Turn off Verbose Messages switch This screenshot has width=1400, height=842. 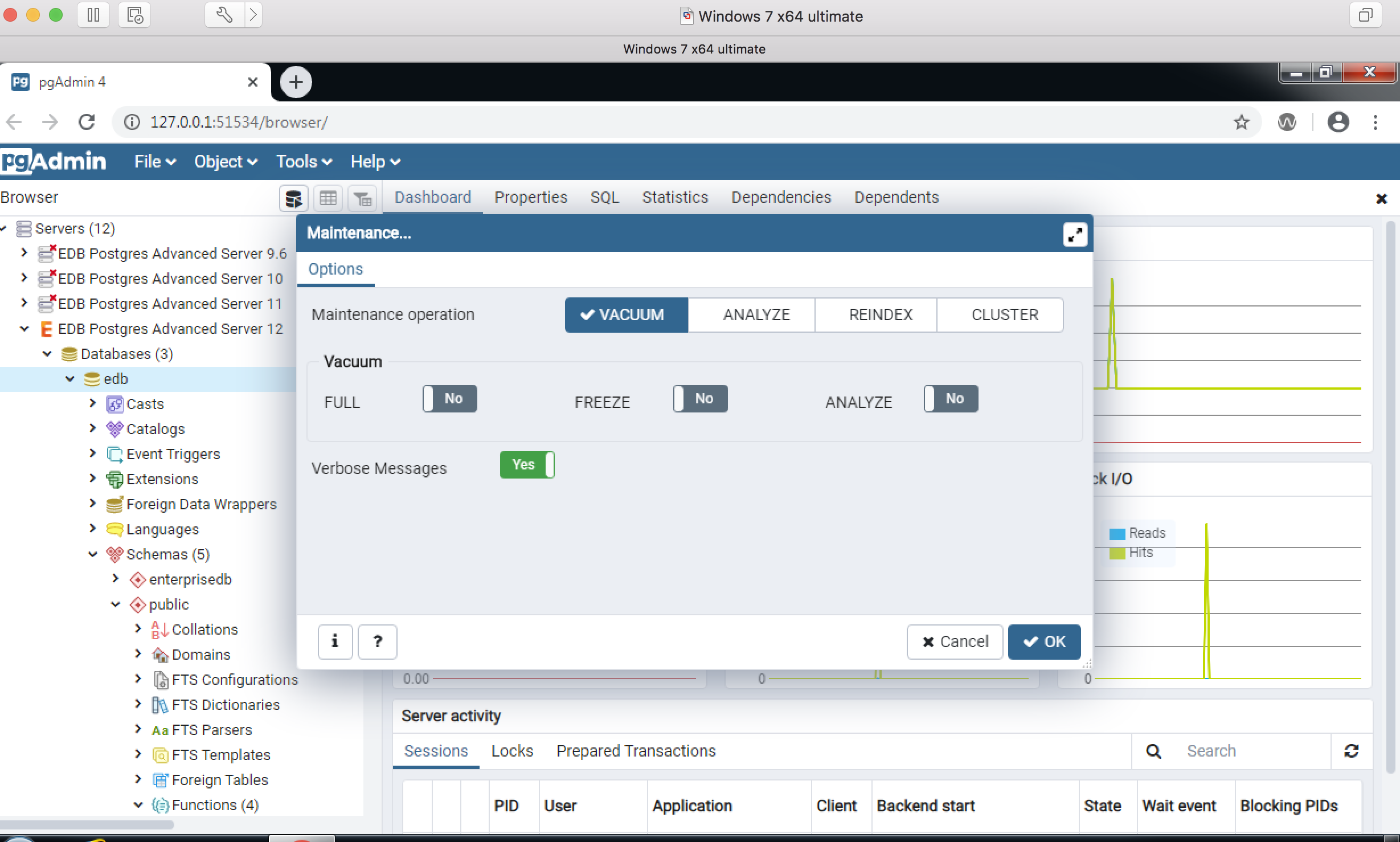pos(527,465)
